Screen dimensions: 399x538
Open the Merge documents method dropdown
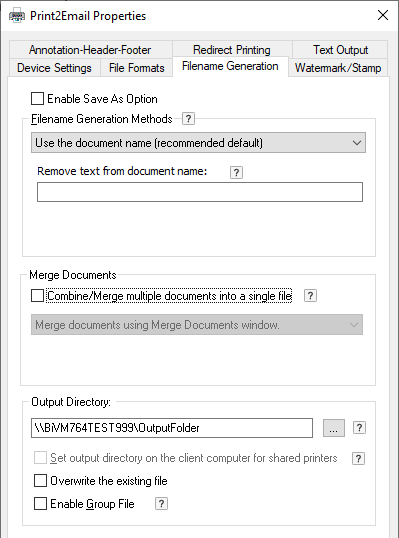pos(197,325)
